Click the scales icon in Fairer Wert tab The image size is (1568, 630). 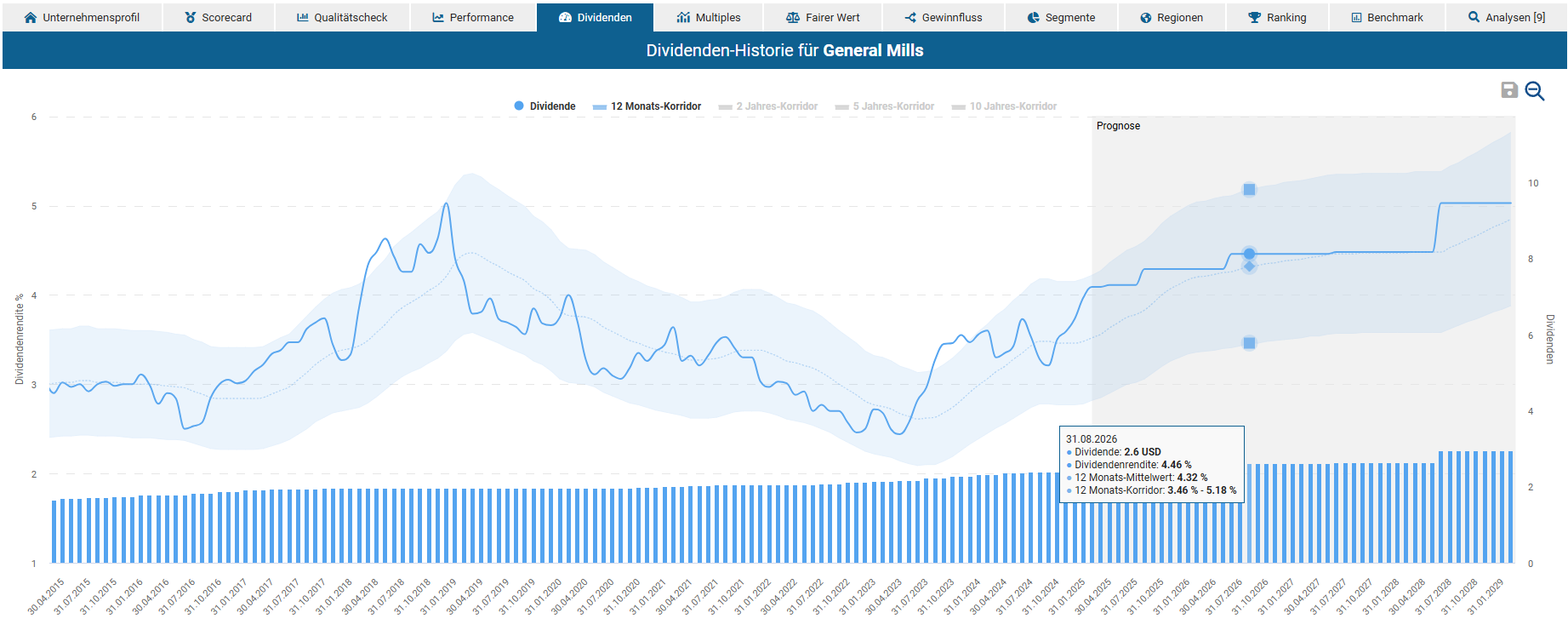click(x=793, y=18)
